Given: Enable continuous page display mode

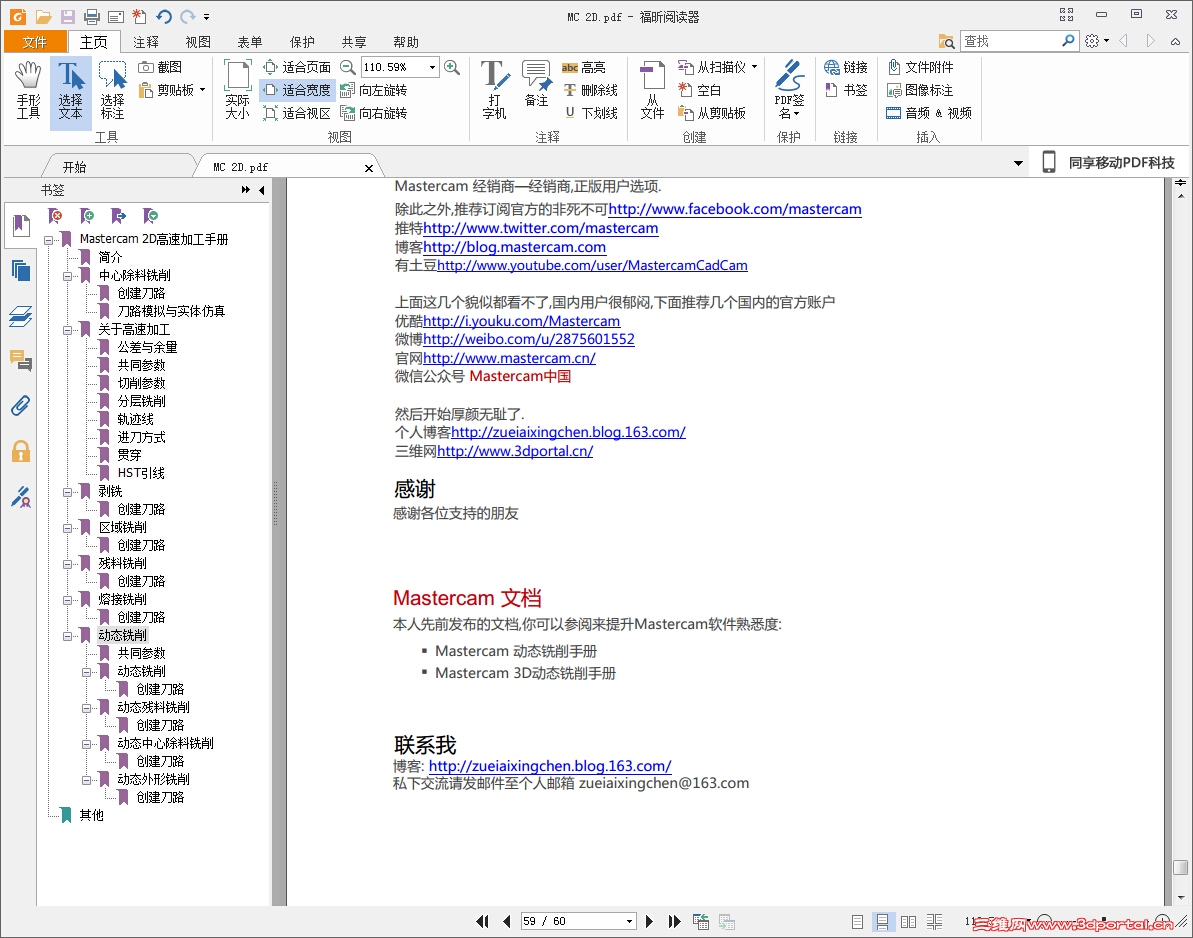Looking at the screenshot, I should click(x=883, y=921).
